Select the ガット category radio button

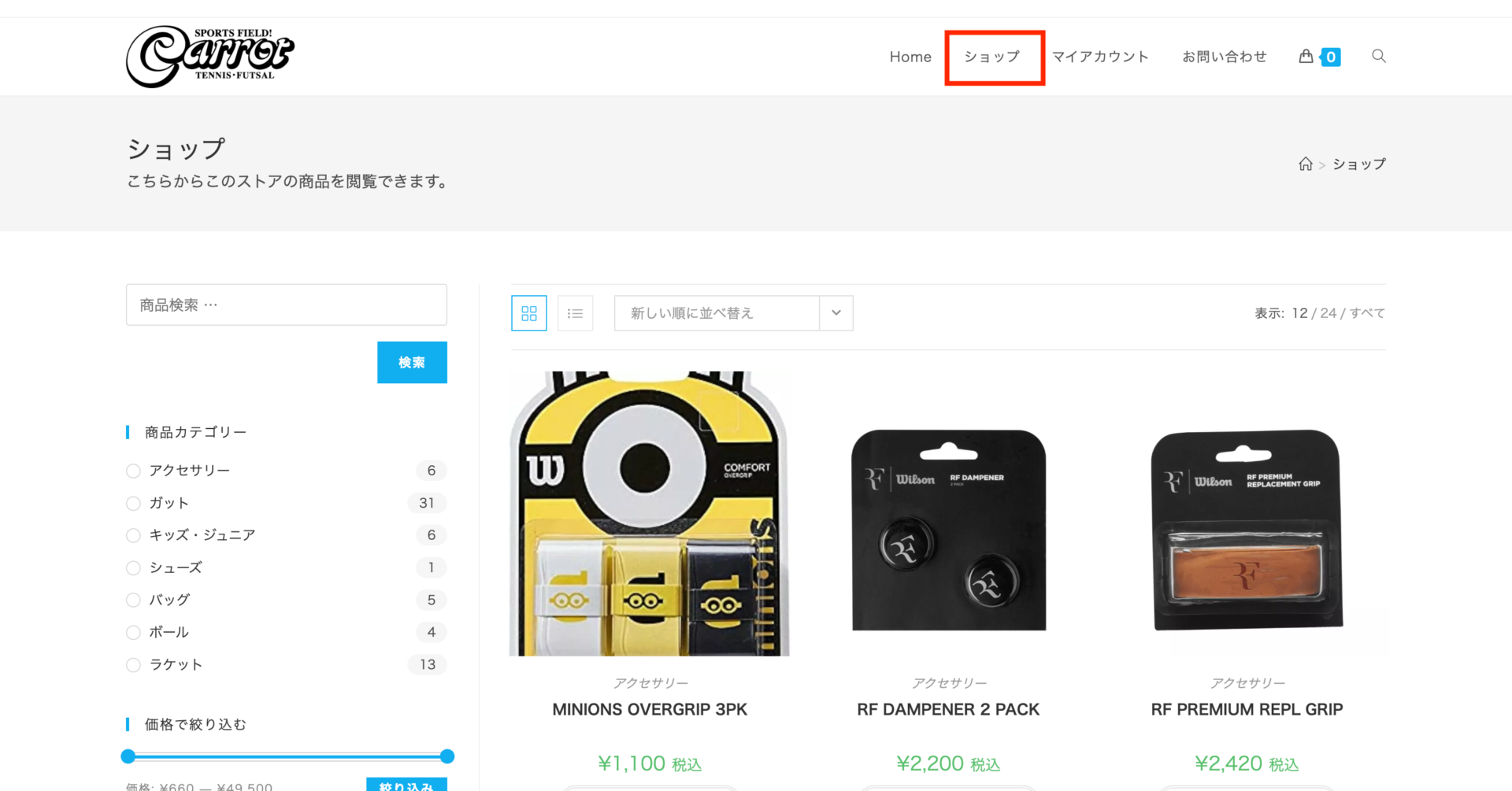(x=134, y=503)
